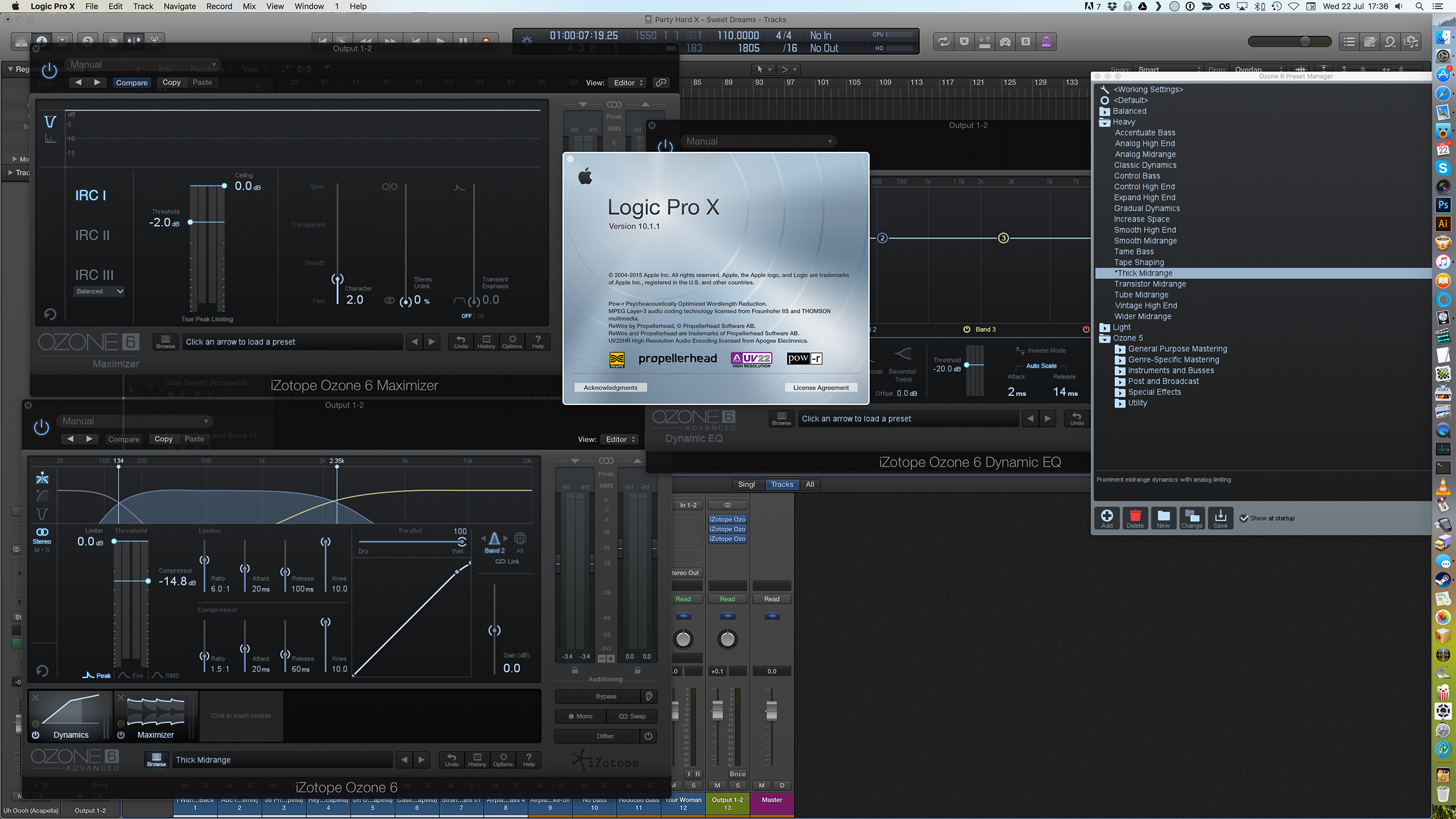This screenshot has height=819, width=1456.
Task: Open Options gear in Ozone 6 Maximizer window
Action: (512, 342)
